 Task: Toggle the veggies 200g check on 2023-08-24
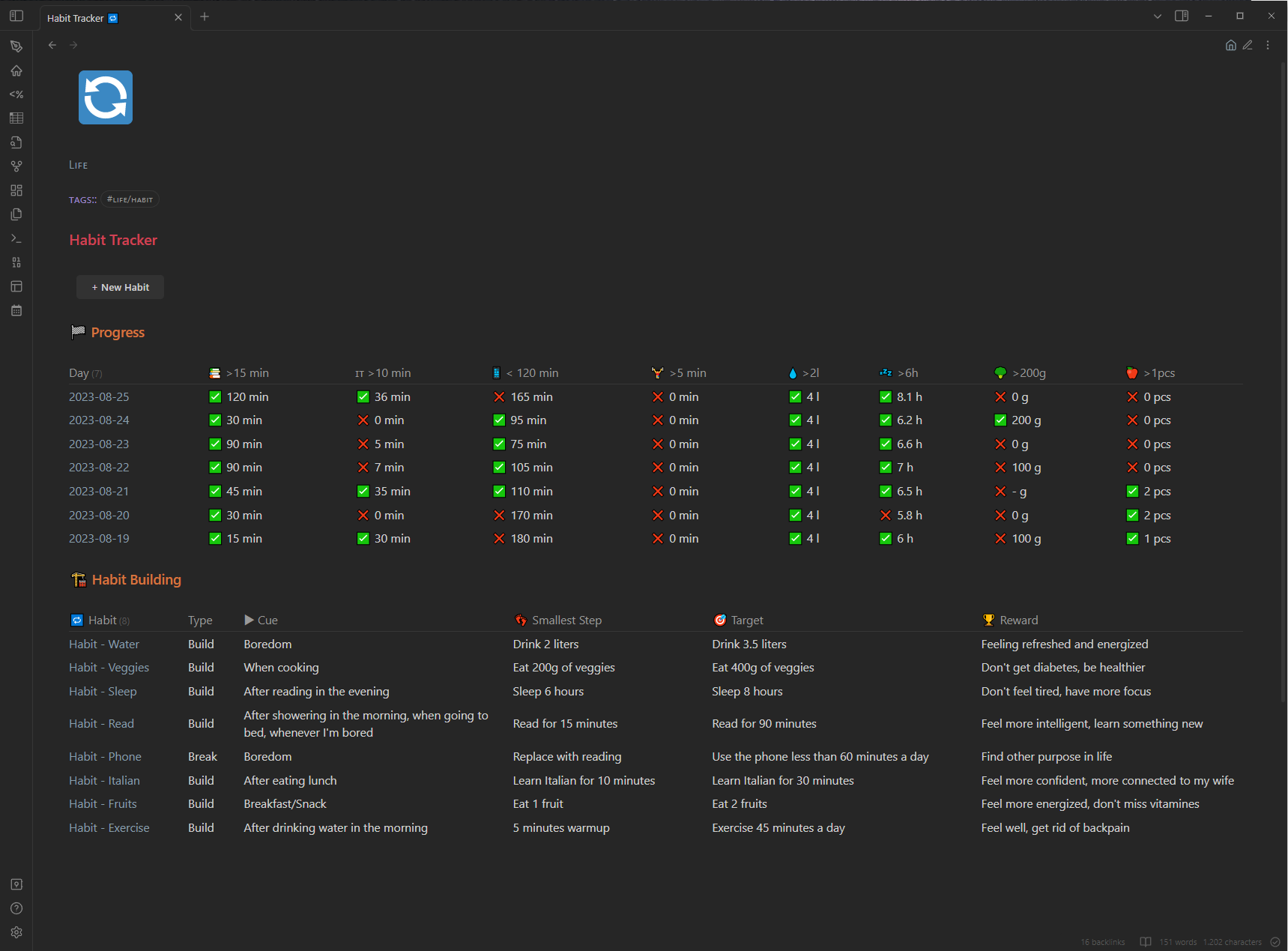1000,420
